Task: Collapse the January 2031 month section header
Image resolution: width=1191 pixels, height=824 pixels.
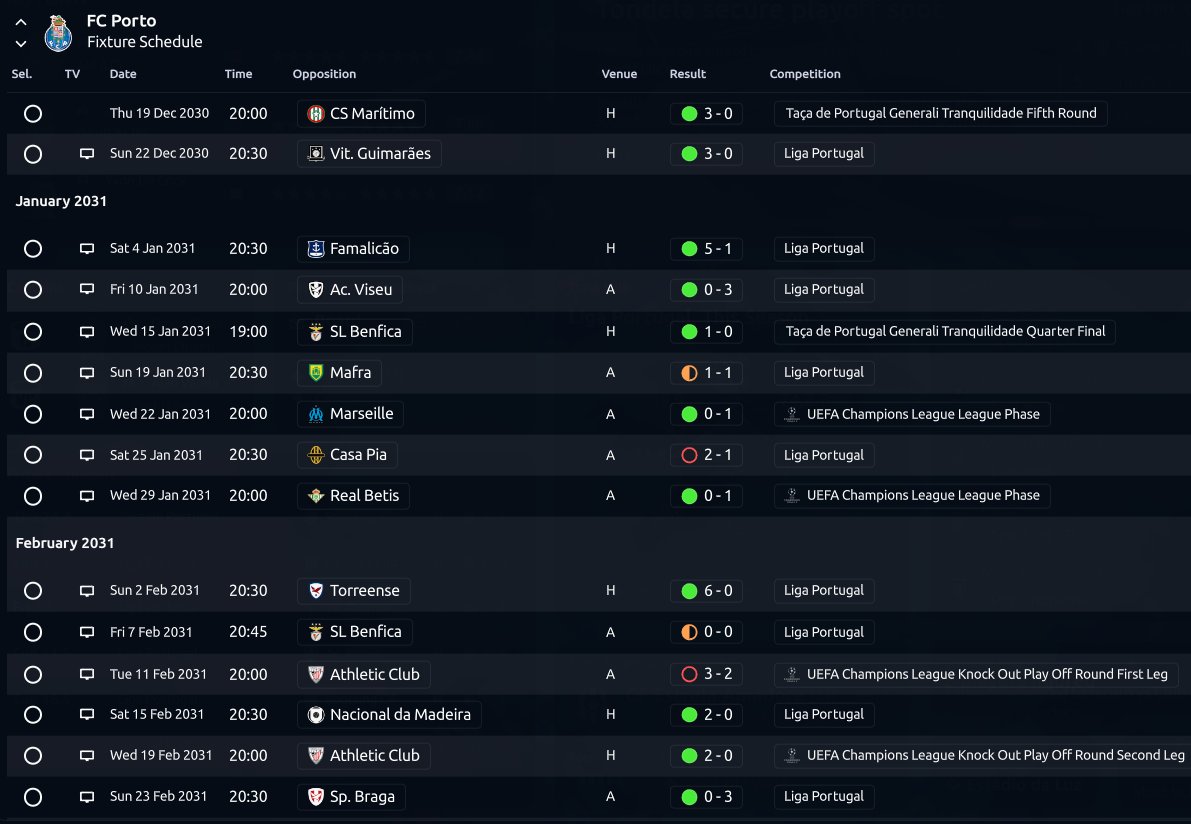Action: click(x=62, y=201)
